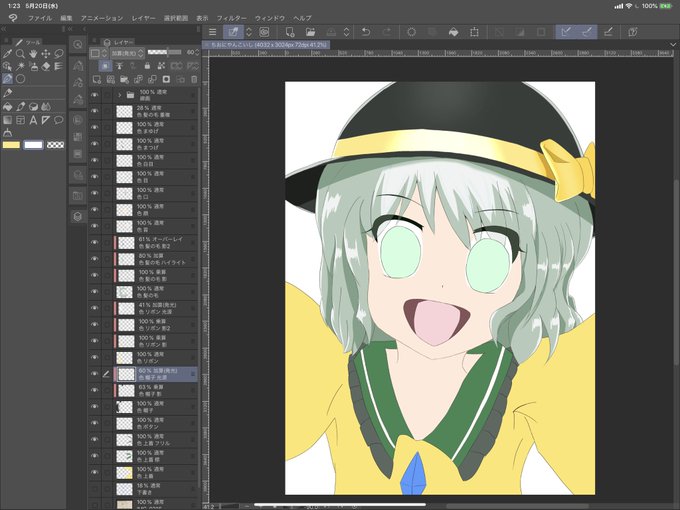Click the New raster layer icon

97,79
